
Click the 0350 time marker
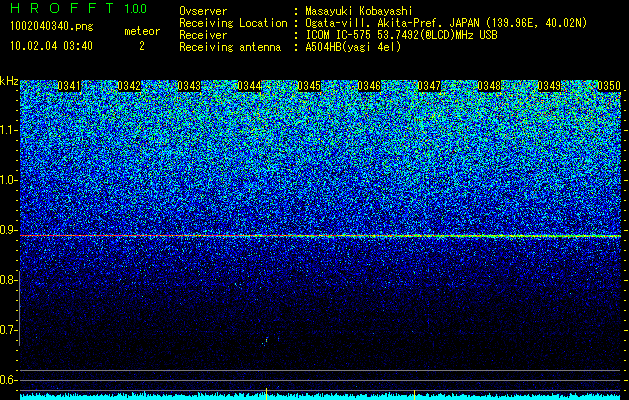[x=609, y=86]
